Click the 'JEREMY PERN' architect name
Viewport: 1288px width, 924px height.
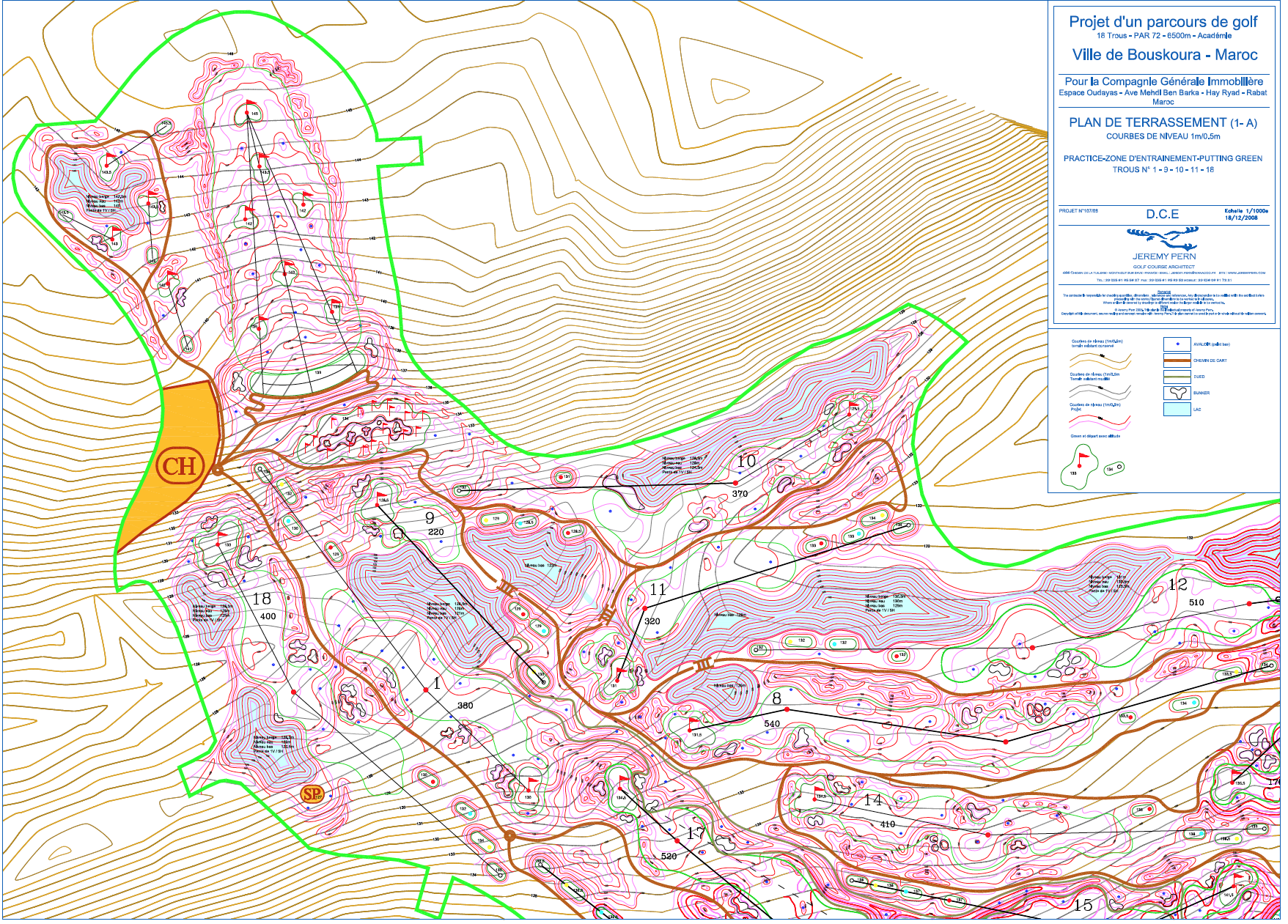tap(1164, 256)
